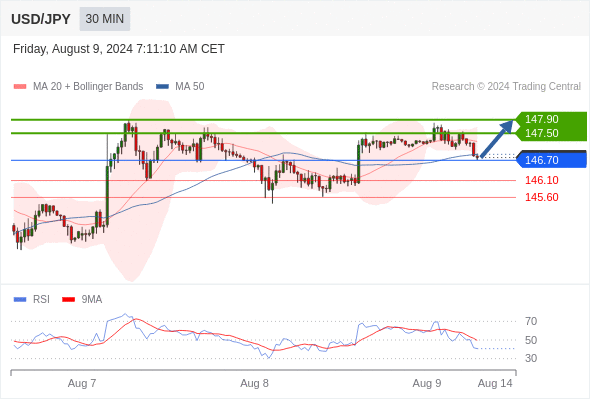590x400 pixels.
Task: Select the '9MA' legend label
Action: [92, 300]
